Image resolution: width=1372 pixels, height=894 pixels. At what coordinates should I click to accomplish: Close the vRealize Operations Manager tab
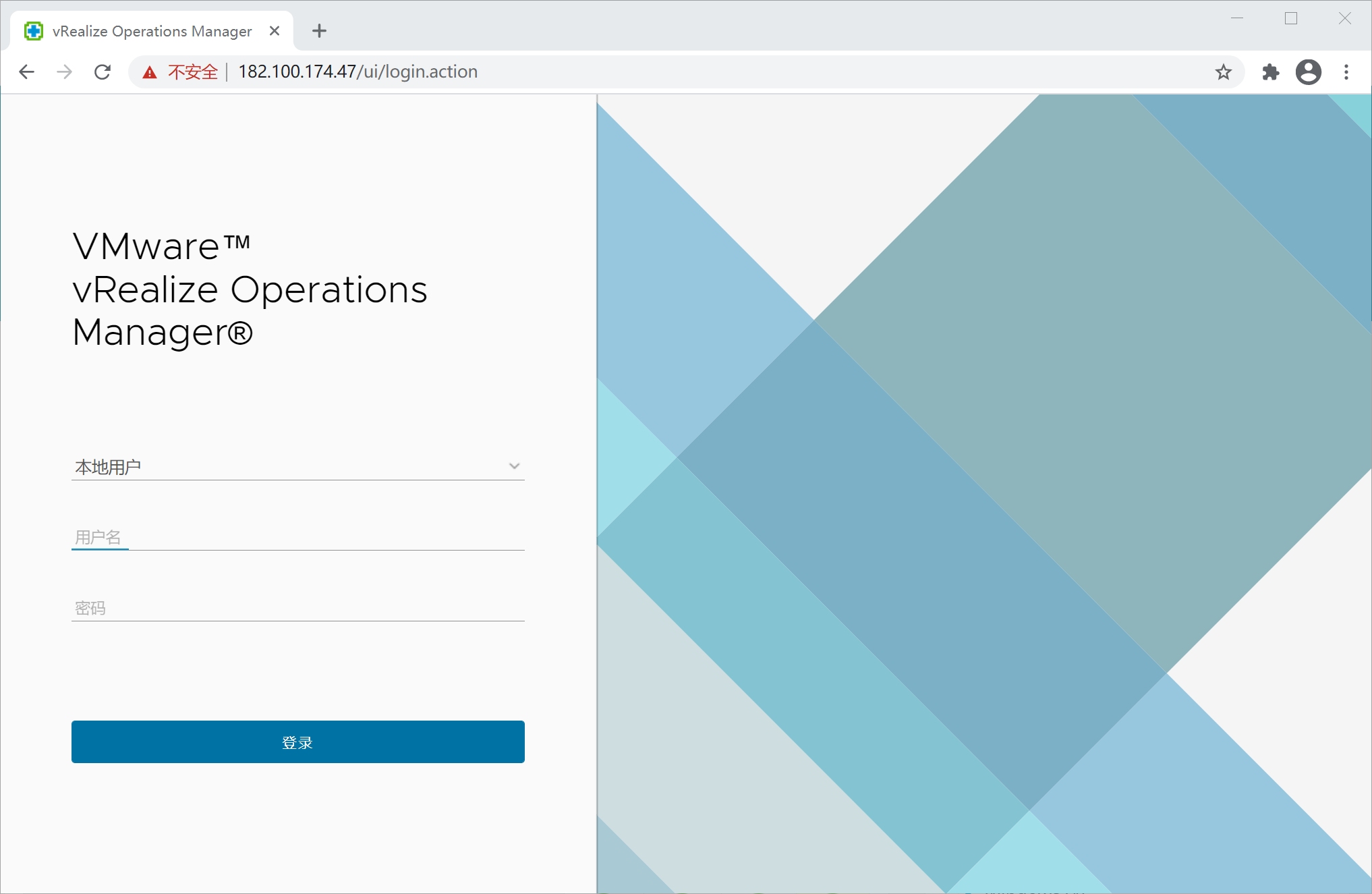tap(275, 31)
